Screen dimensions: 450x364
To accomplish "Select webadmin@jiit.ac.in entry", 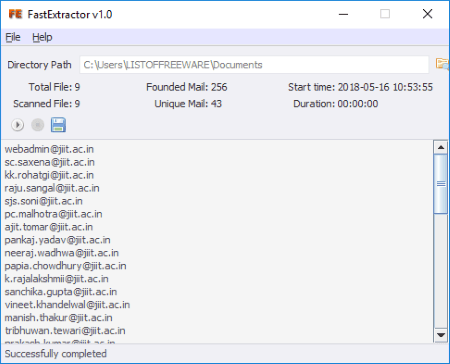I will (49, 149).
